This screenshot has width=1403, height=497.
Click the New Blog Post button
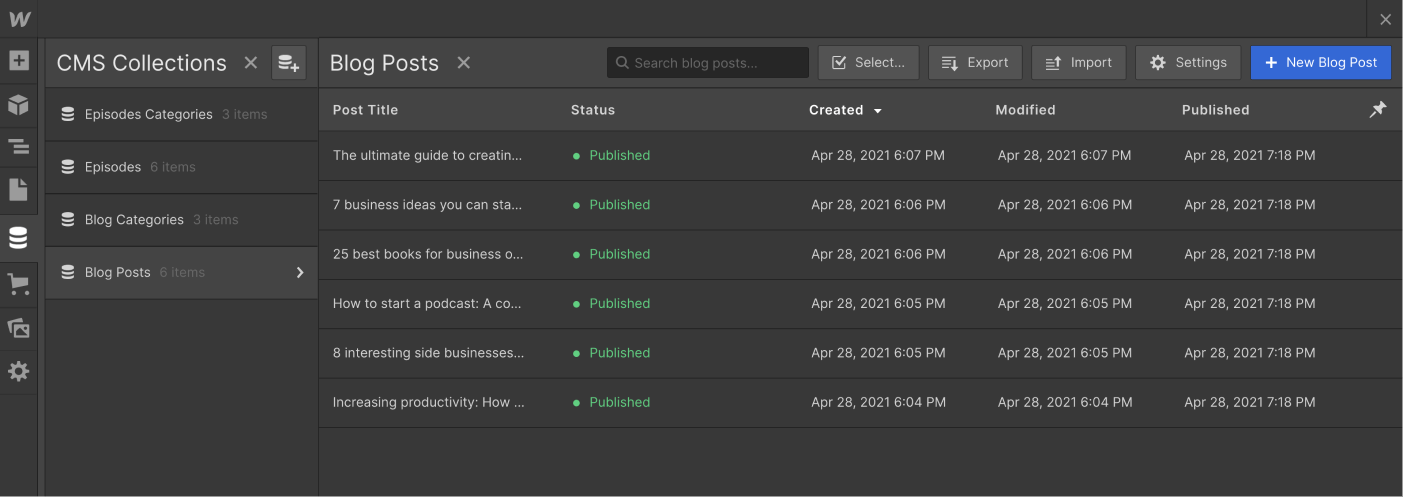pos(1320,62)
